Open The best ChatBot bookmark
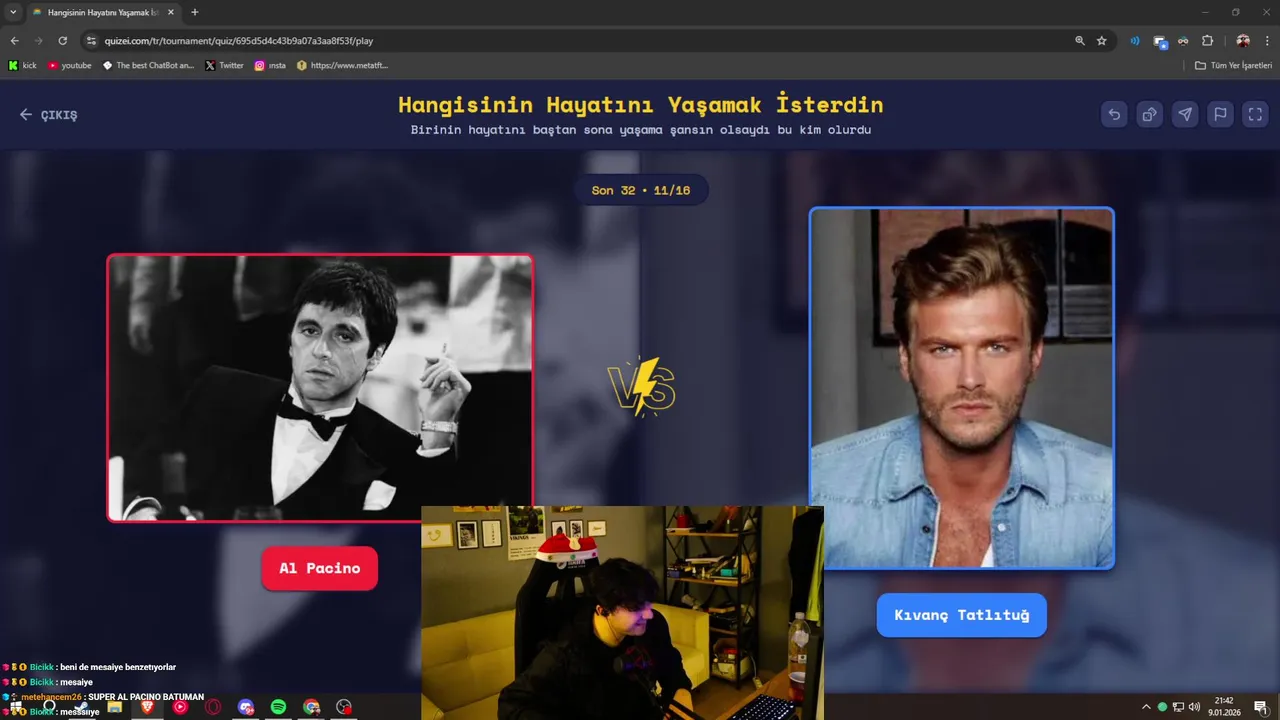Image resolution: width=1280 pixels, height=720 pixels. pos(148,65)
